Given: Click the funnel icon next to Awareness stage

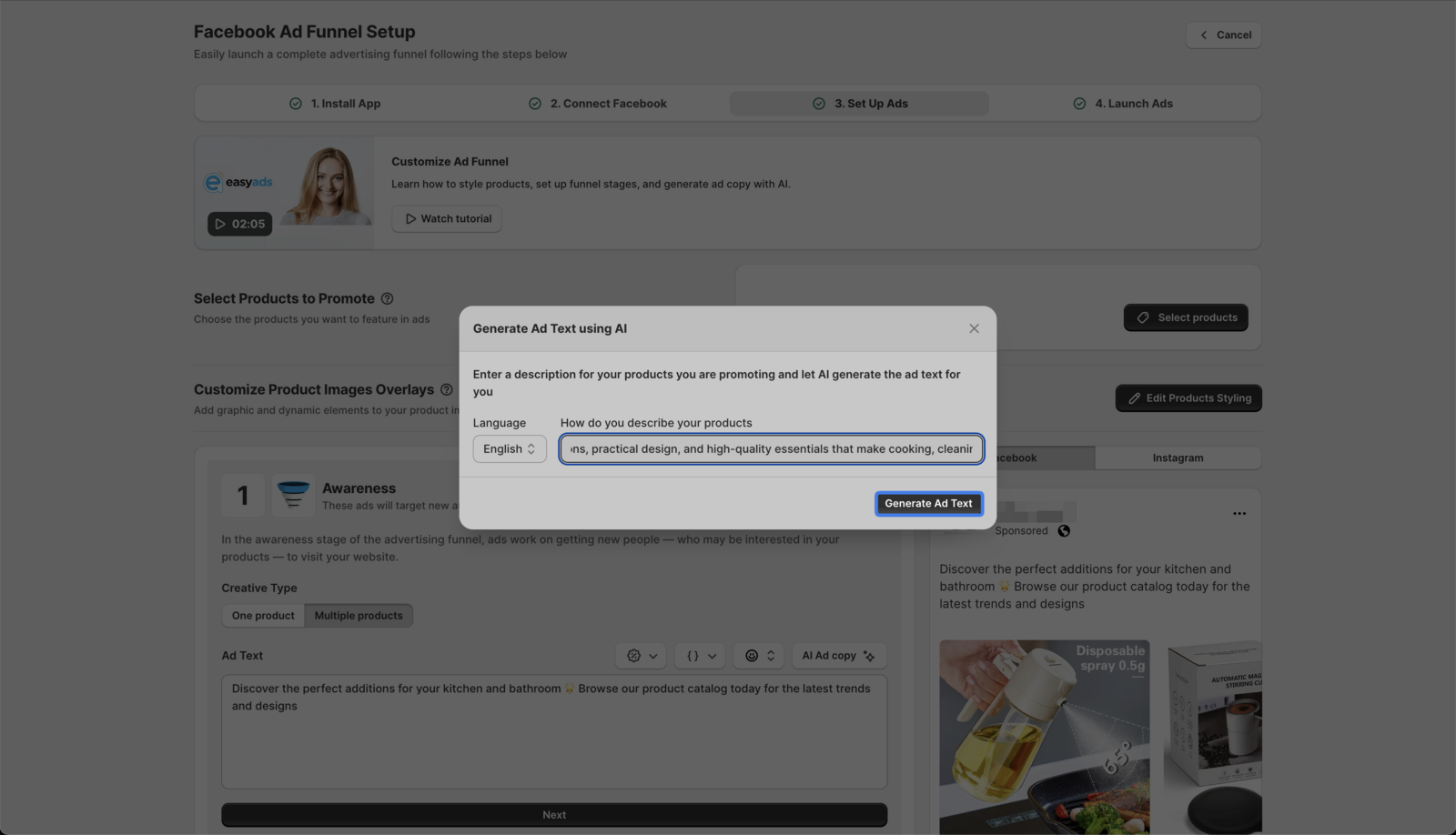Looking at the screenshot, I should 293,495.
